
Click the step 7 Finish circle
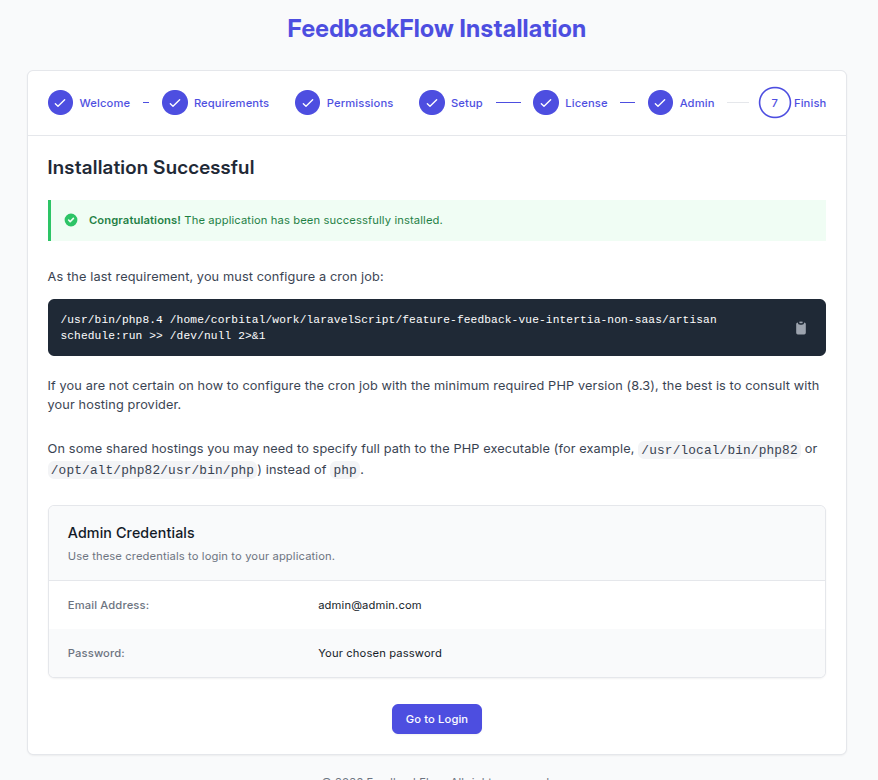coord(774,103)
